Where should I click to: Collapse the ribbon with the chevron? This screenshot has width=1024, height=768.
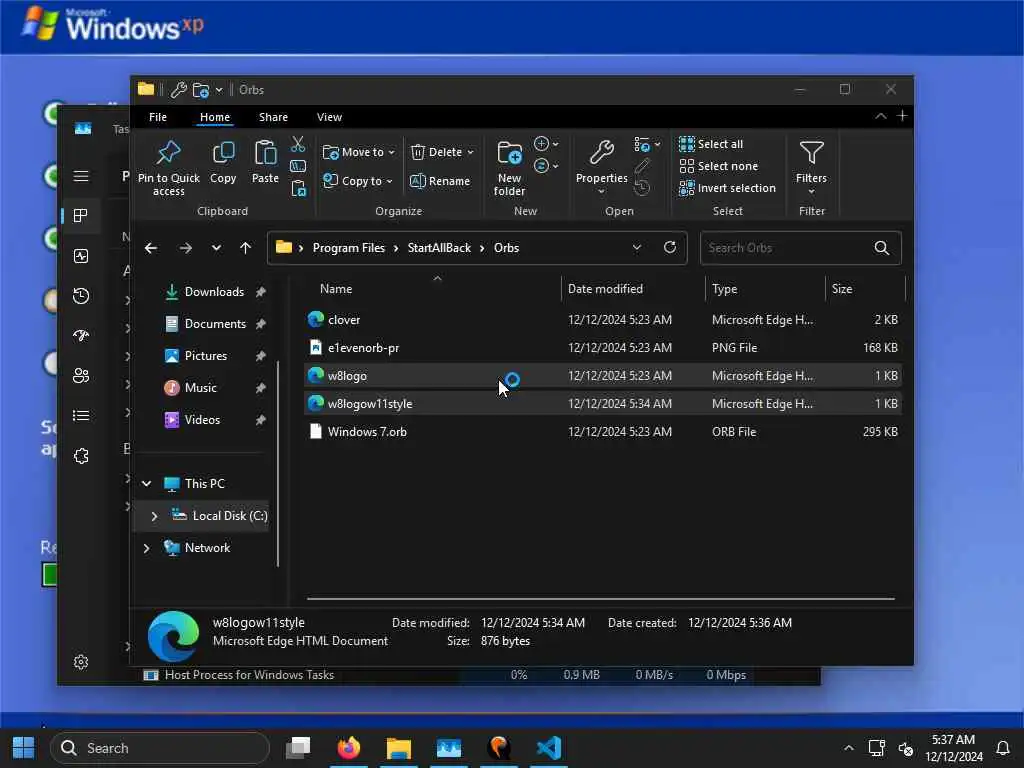880,116
